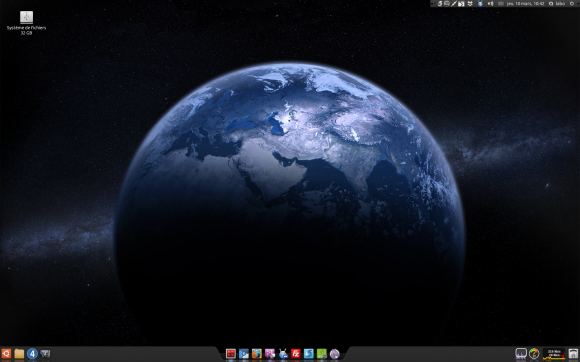Launch the red grid application in dock

pyautogui.click(x=231, y=354)
